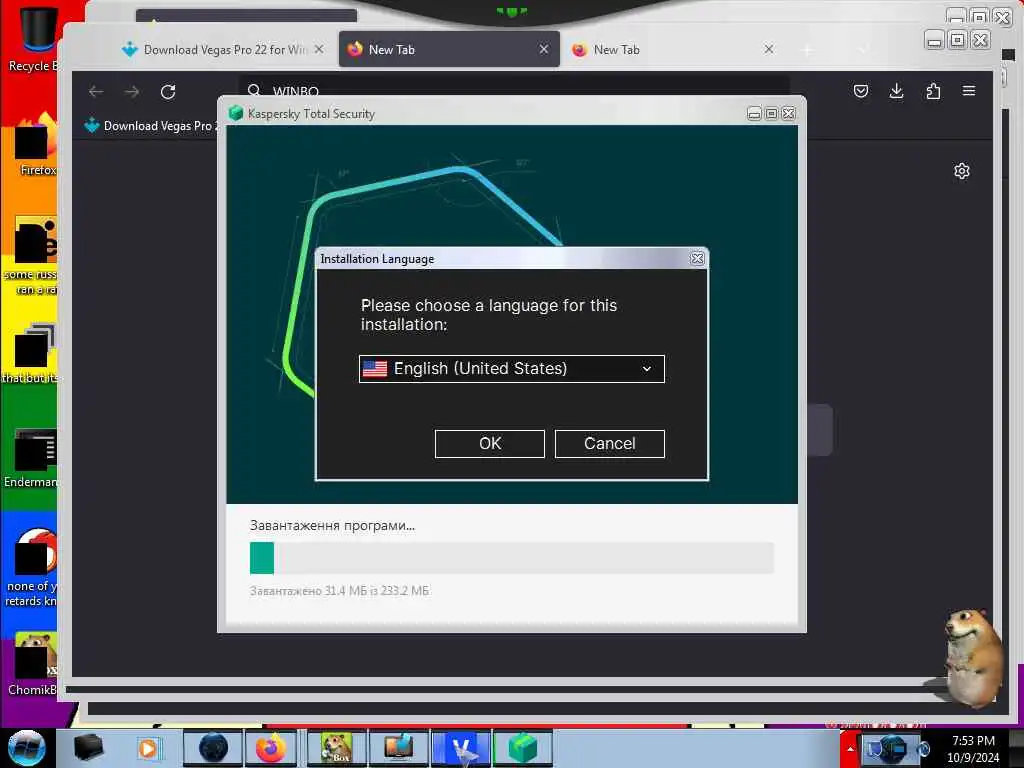Open monitor app in taskbar
This screenshot has width=1024, height=768.
[398, 748]
